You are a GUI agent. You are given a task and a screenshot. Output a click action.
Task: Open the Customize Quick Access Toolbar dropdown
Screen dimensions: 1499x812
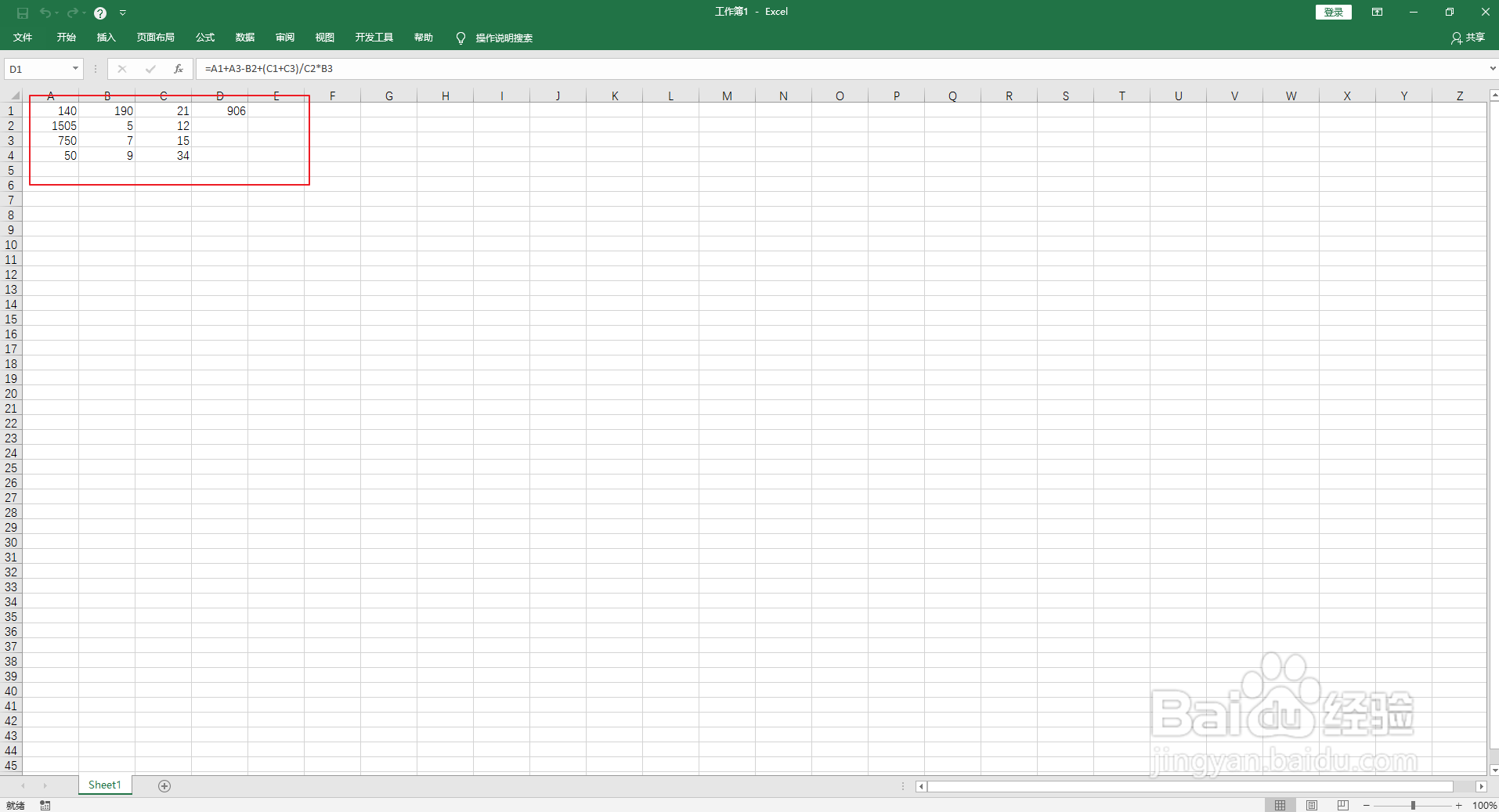[123, 13]
